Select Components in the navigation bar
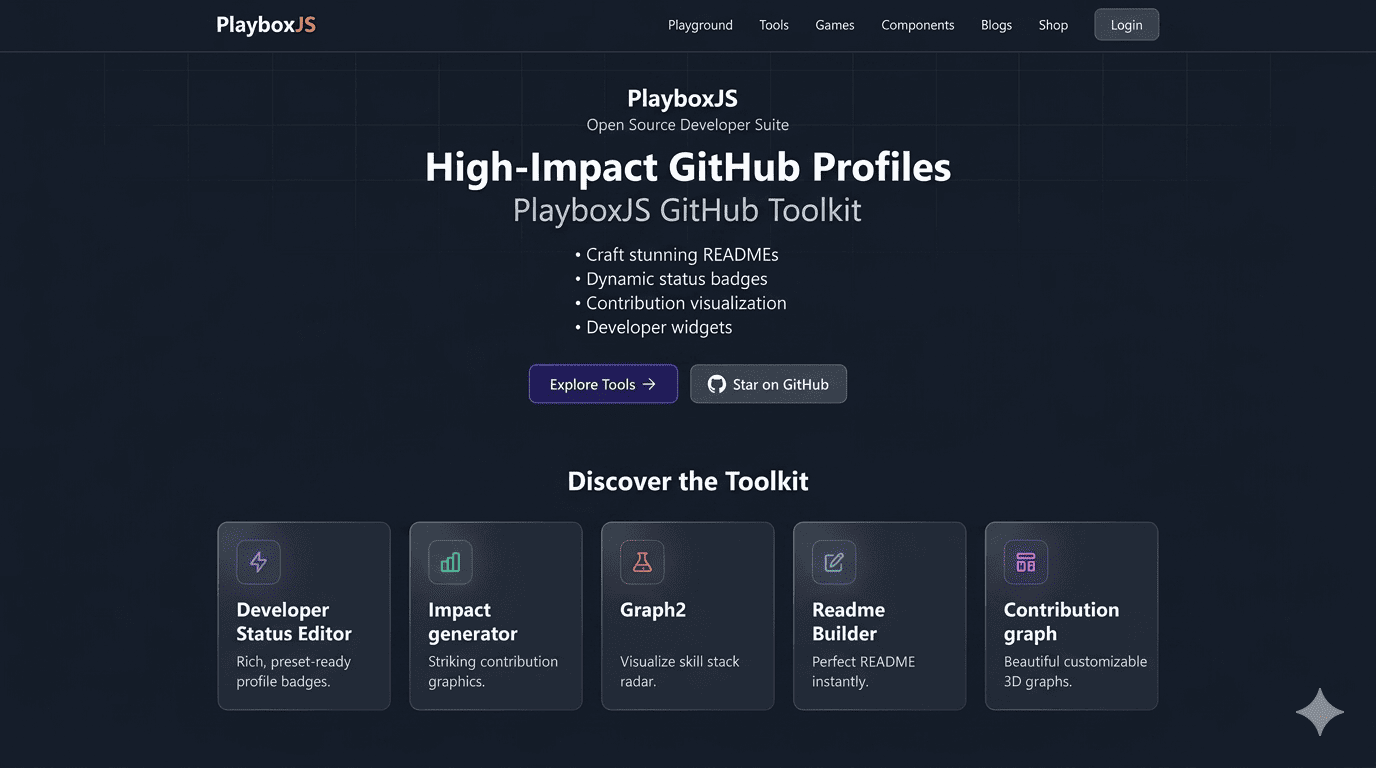 pyautogui.click(x=917, y=24)
